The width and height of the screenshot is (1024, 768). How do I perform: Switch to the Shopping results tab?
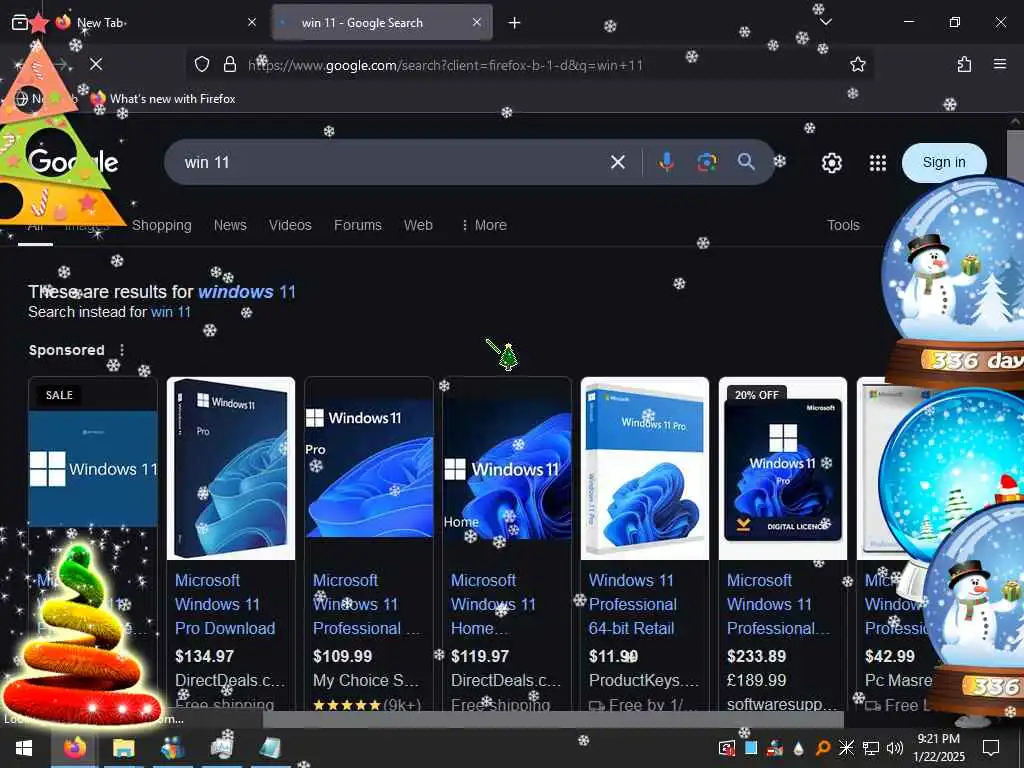(161, 225)
